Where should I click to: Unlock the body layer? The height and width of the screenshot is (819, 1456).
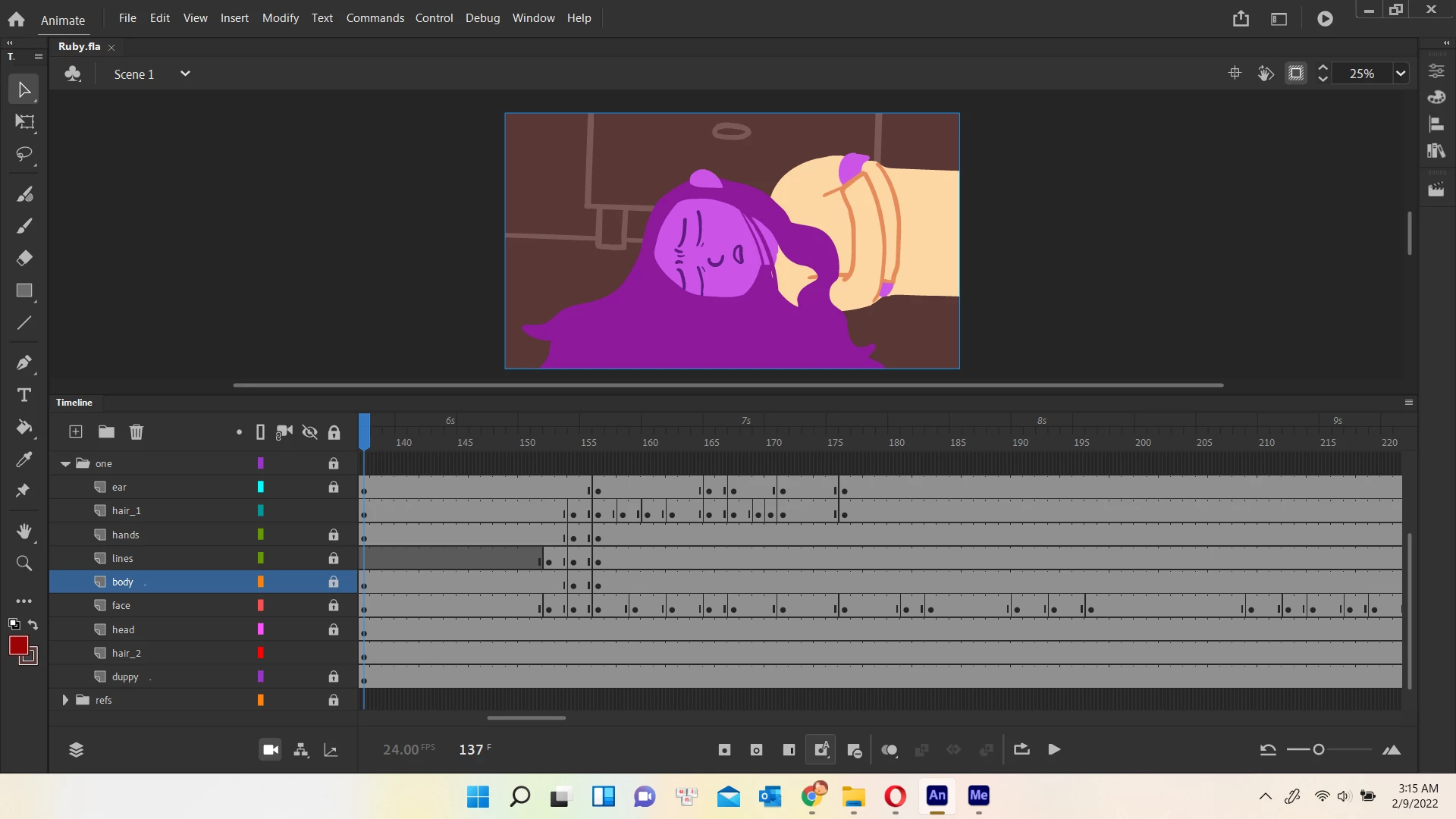(333, 582)
